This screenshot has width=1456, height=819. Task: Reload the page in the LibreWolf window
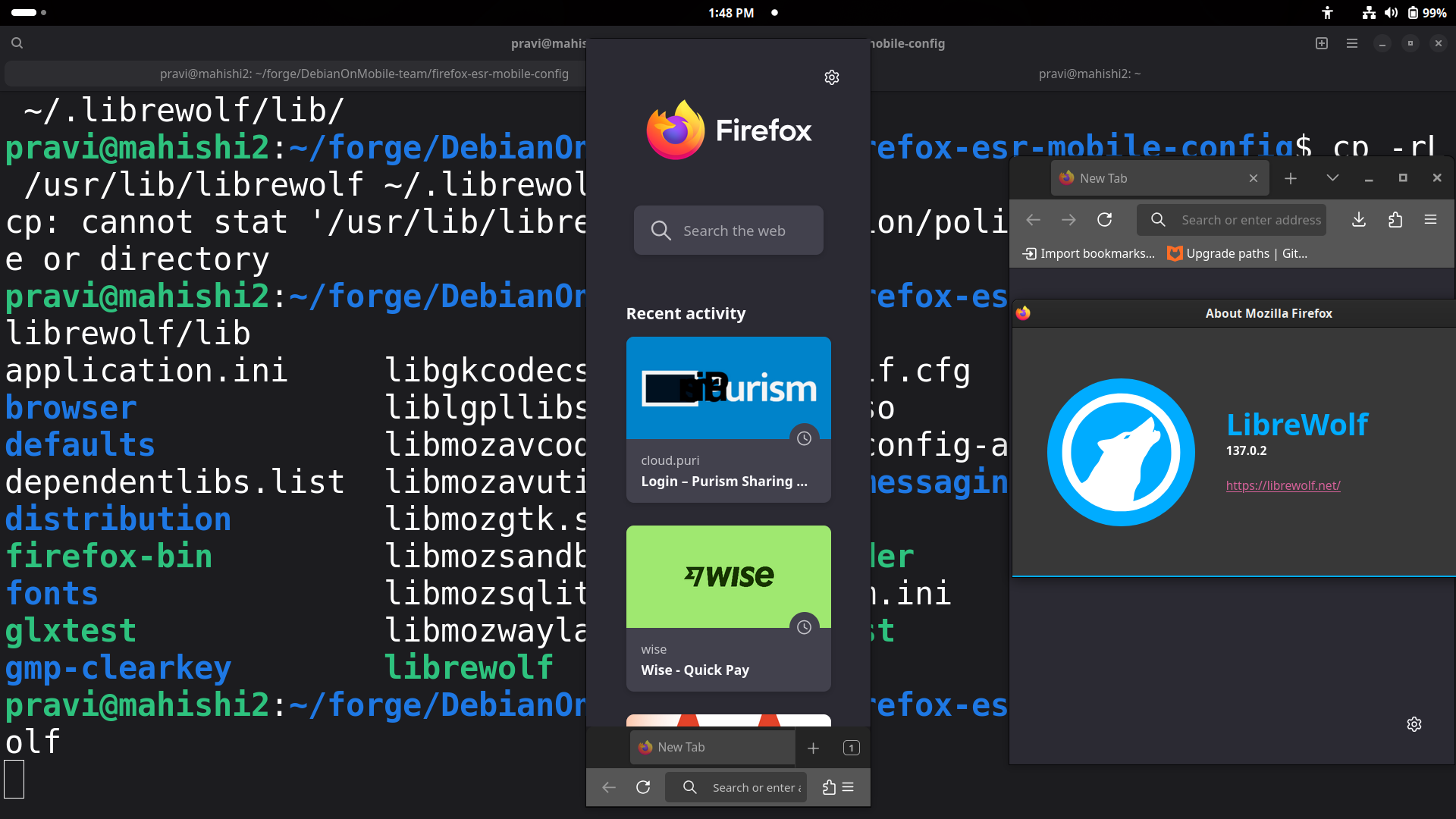coord(1105,220)
